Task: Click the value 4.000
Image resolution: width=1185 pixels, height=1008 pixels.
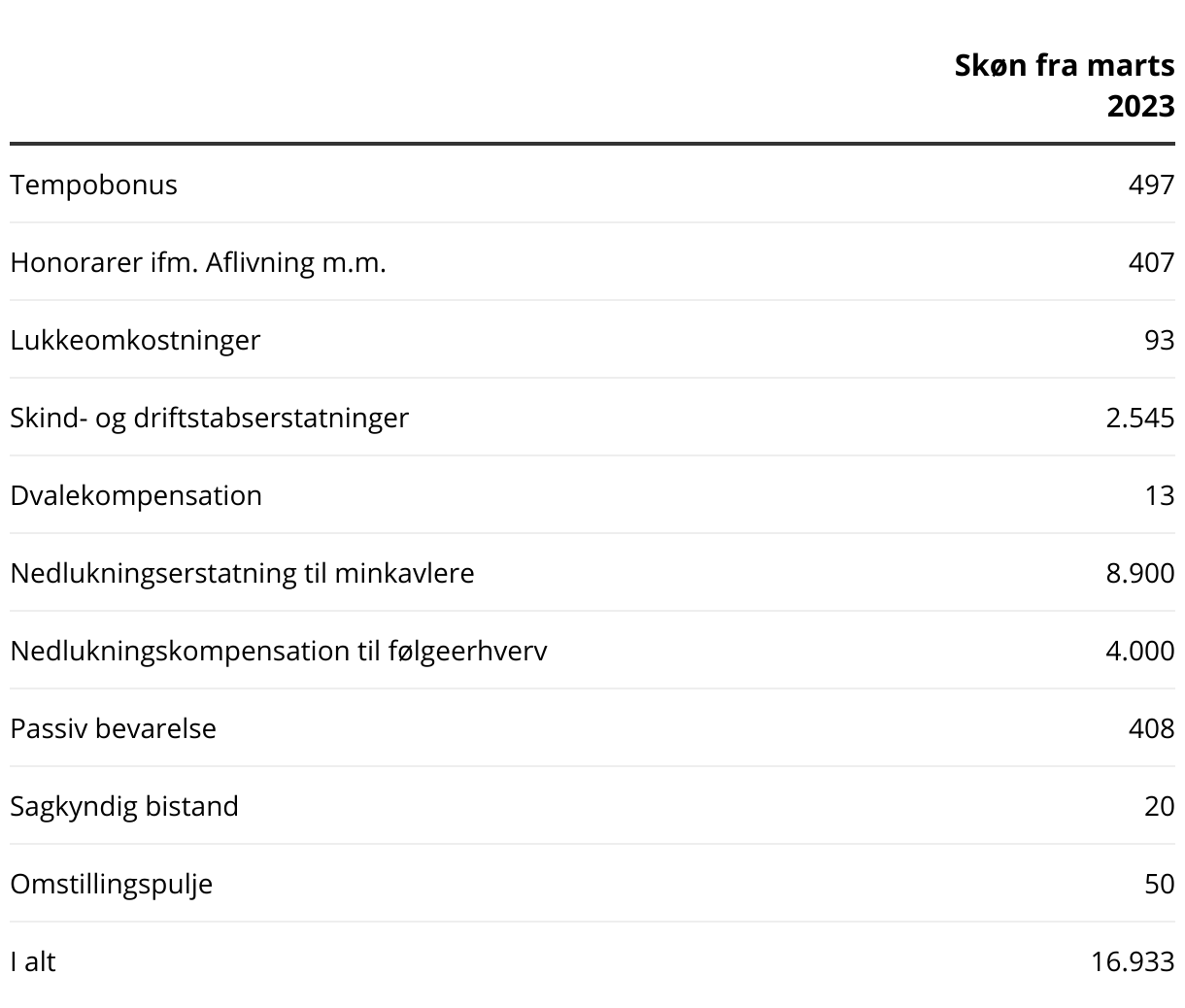Action: click(x=1139, y=651)
